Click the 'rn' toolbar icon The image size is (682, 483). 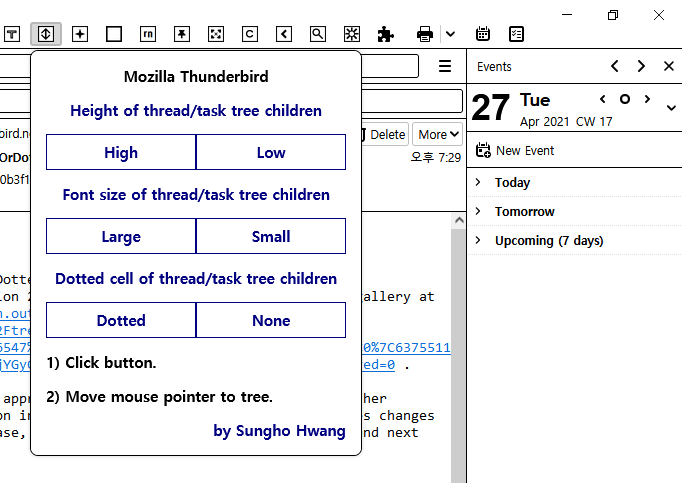pos(148,34)
